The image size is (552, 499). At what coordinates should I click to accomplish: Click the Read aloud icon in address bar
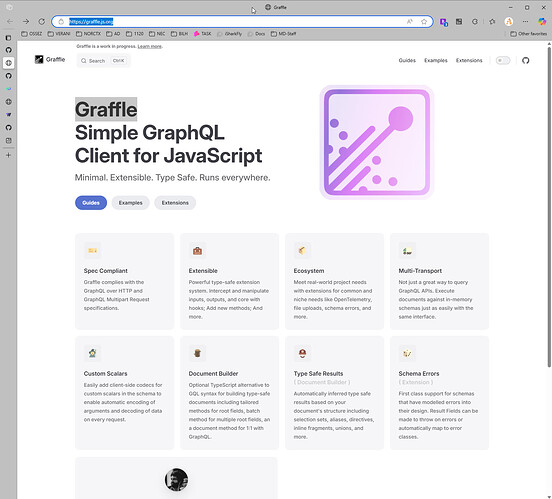click(410, 21)
